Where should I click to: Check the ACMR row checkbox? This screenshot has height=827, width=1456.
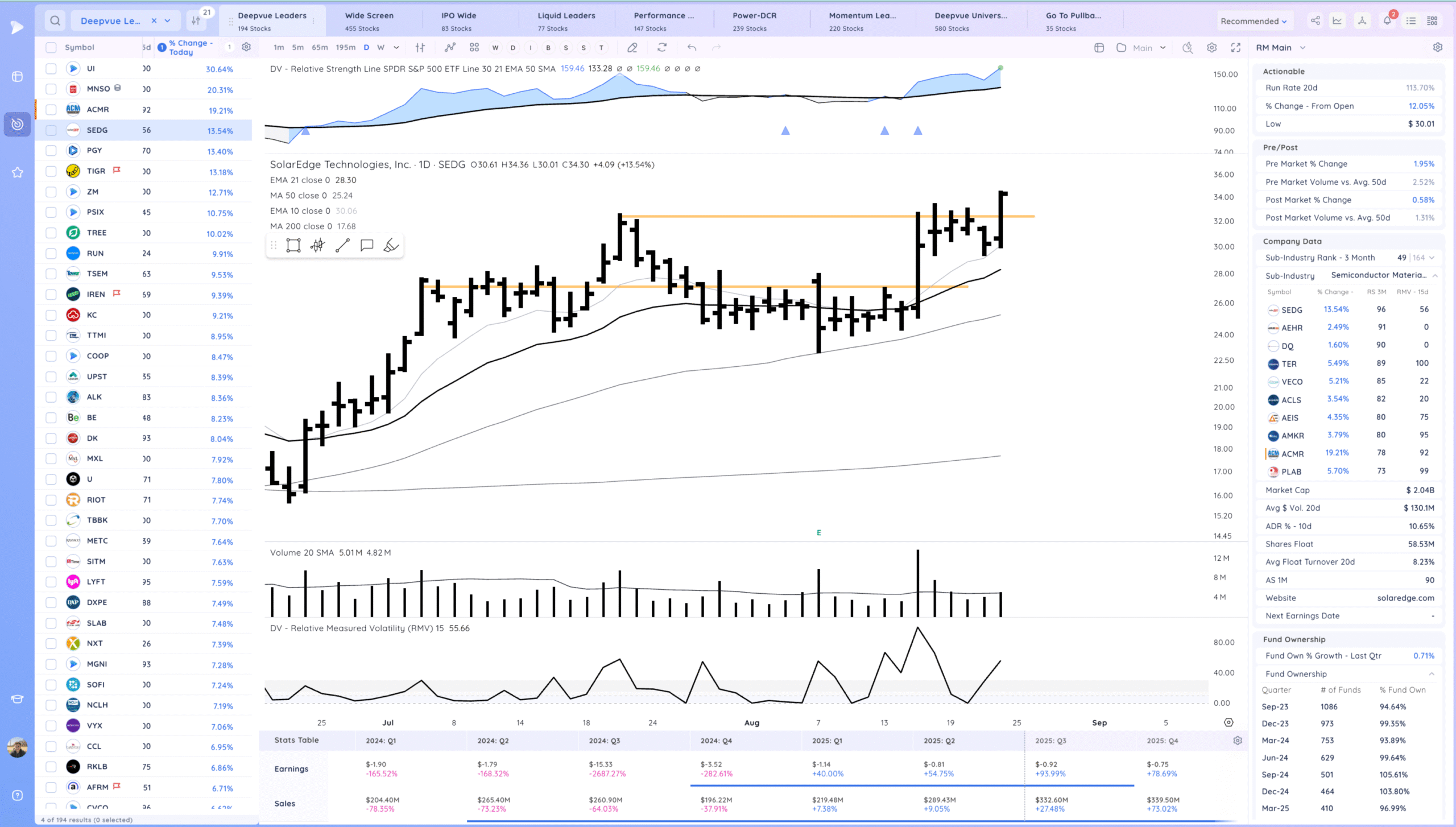tap(51, 110)
